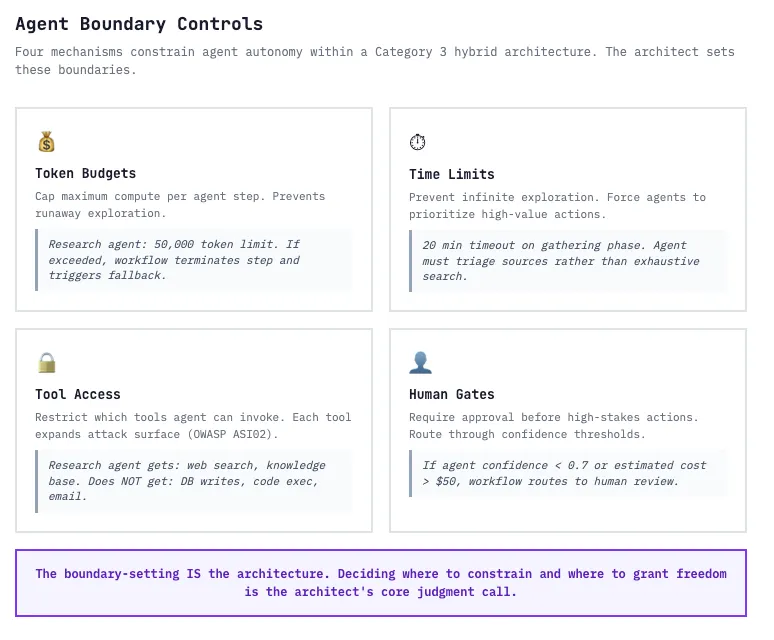The image size is (774, 640).
Task: Click the Require approval before high-stakes text
Action: (x=554, y=417)
